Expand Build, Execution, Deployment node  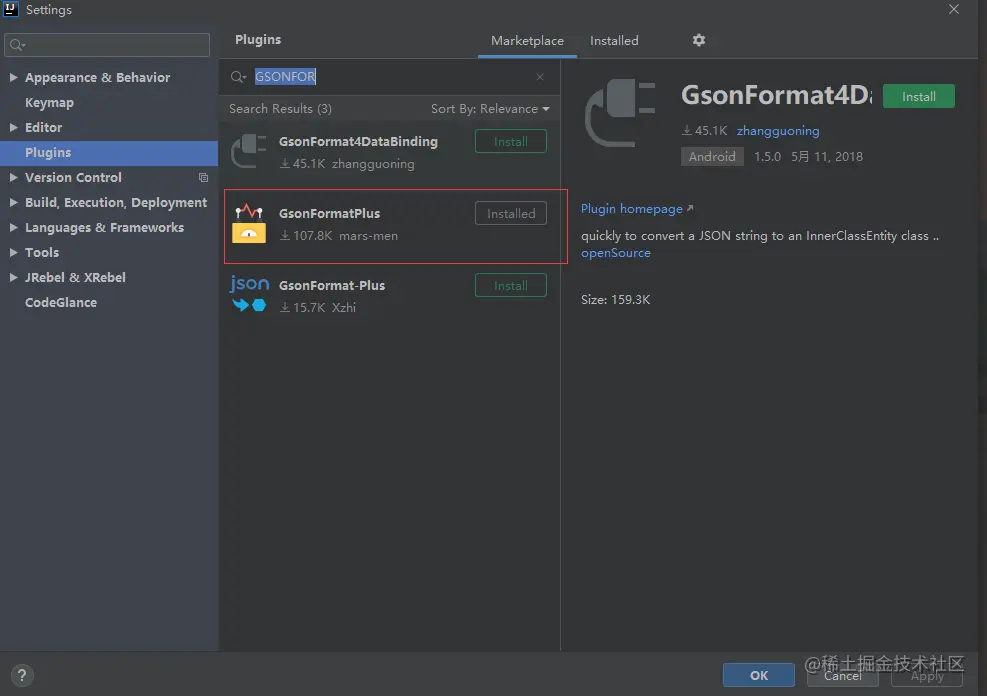point(13,203)
